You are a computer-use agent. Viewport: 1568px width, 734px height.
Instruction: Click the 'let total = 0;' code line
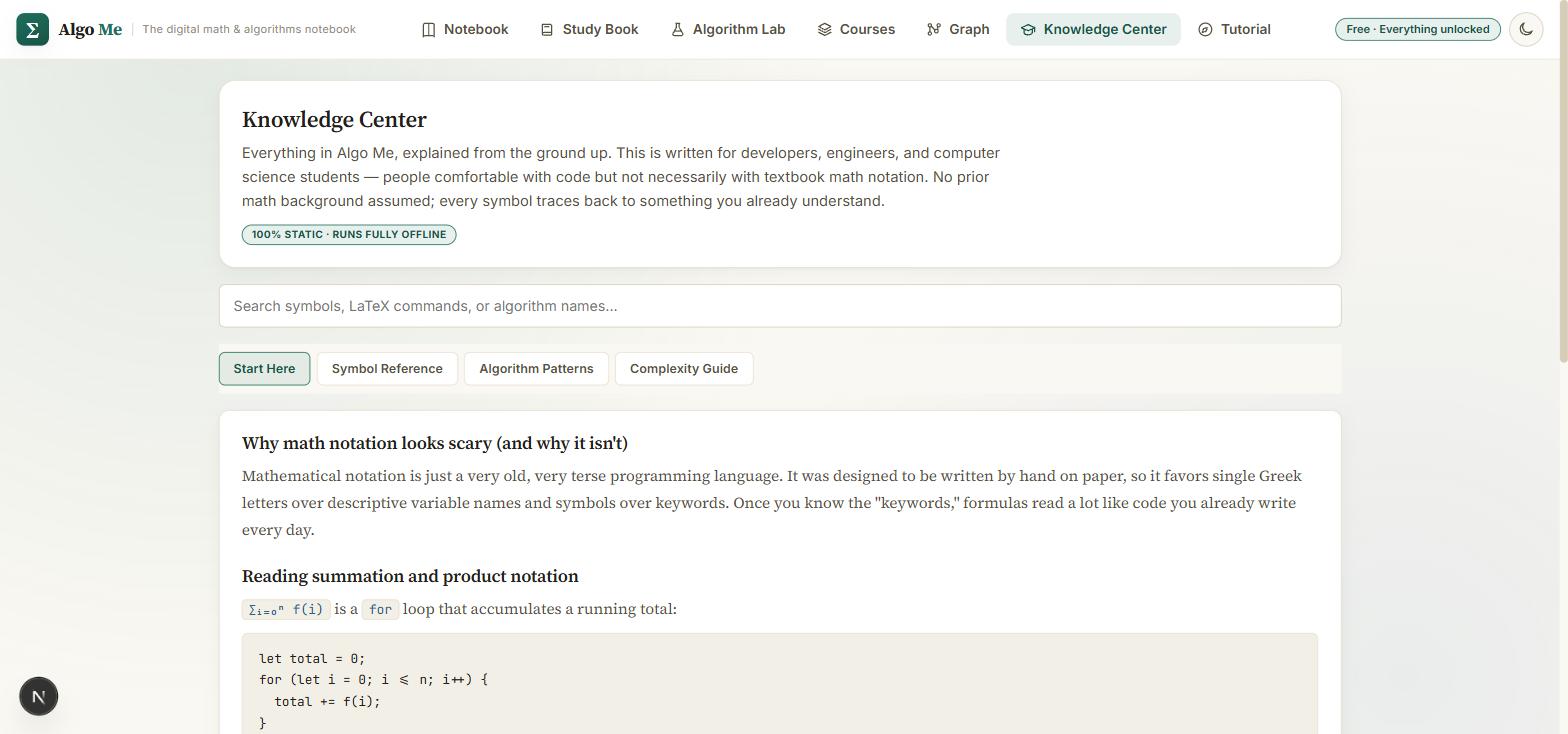click(312, 658)
